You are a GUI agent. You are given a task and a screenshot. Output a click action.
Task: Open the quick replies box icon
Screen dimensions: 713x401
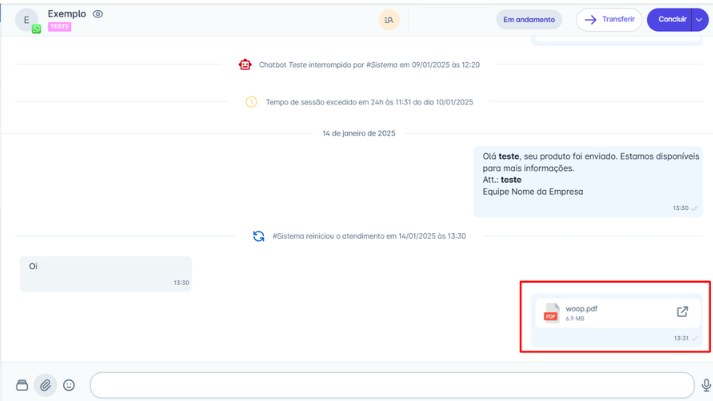(x=22, y=385)
